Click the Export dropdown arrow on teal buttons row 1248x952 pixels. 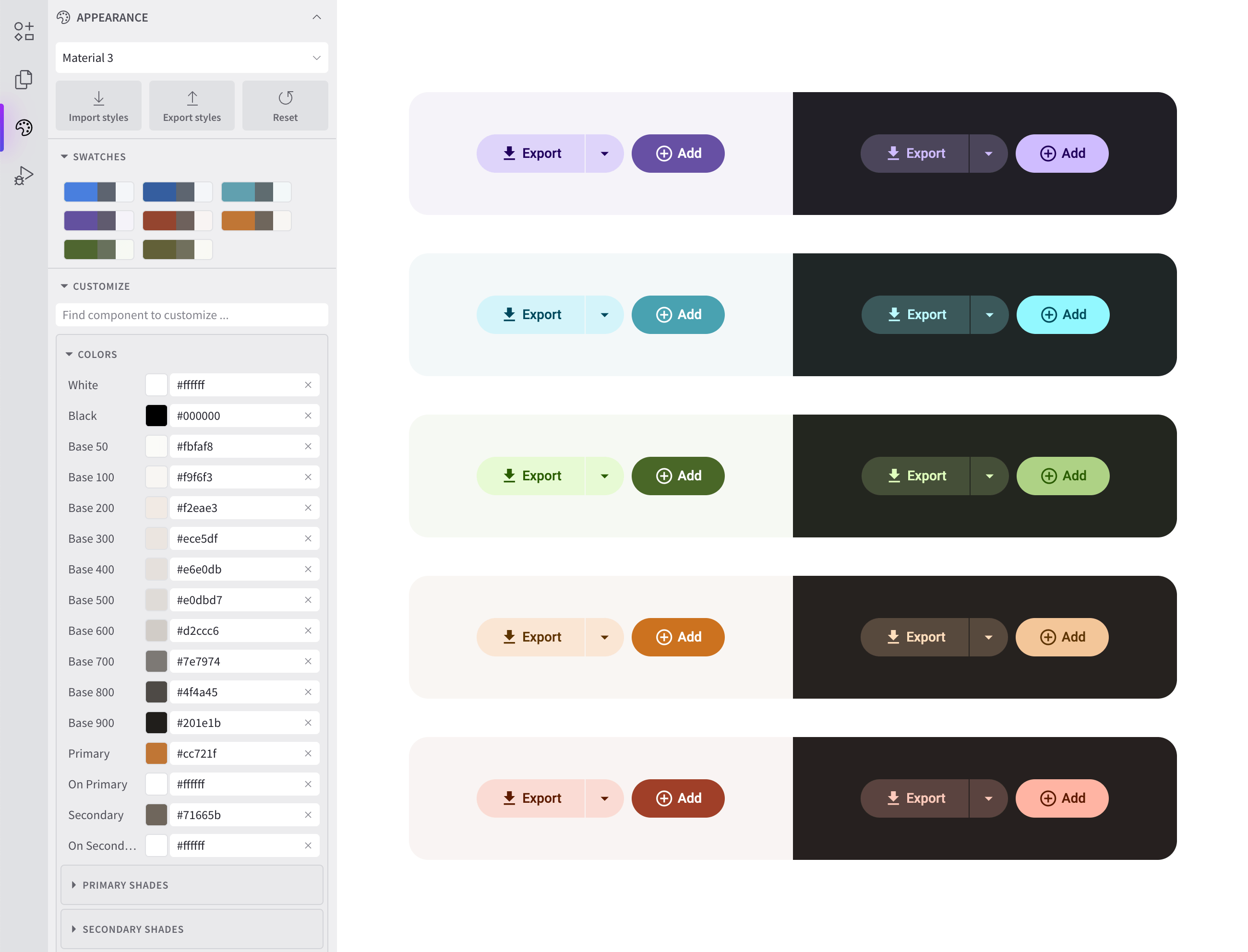[604, 314]
